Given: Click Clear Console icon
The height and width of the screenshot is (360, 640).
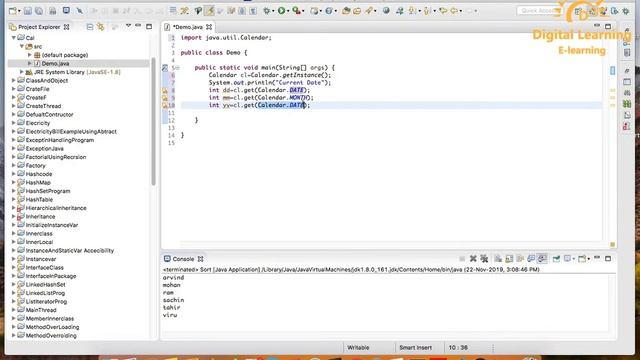Looking at the screenshot, I should (x=498, y=259).
